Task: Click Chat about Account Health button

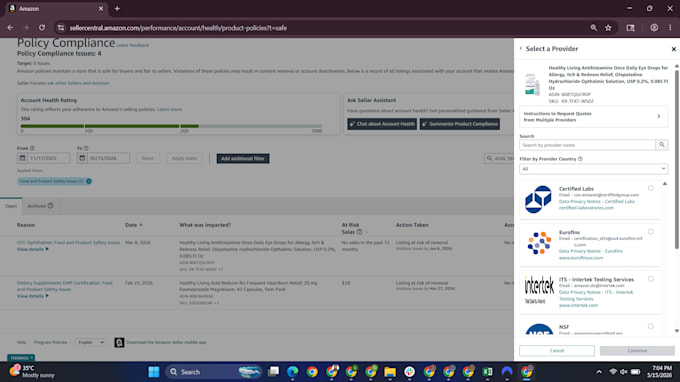Action: (x=382, y=124)
